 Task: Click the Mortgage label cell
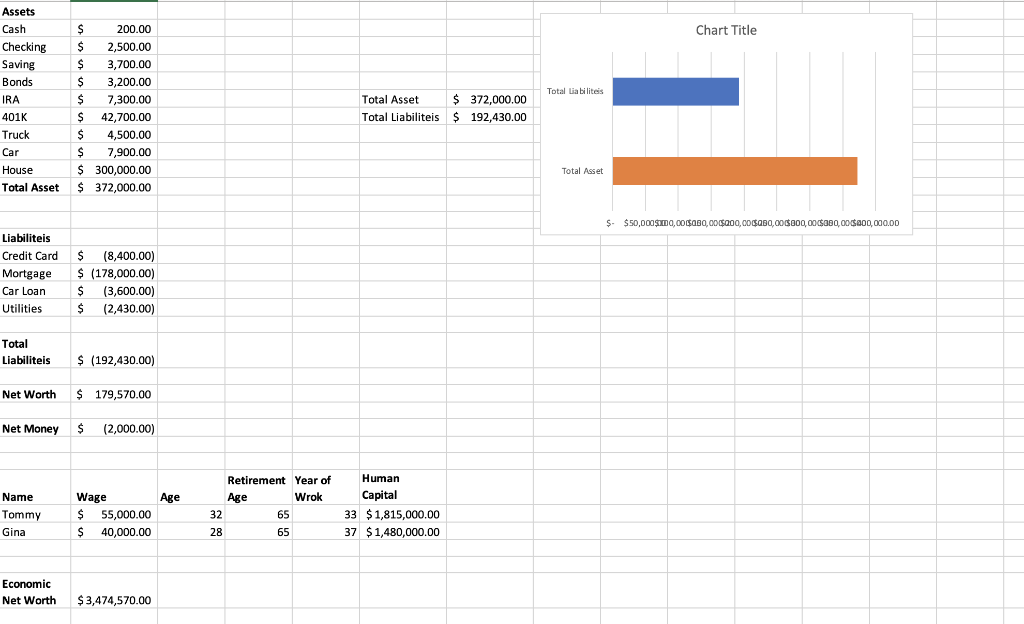click(35, 273)
